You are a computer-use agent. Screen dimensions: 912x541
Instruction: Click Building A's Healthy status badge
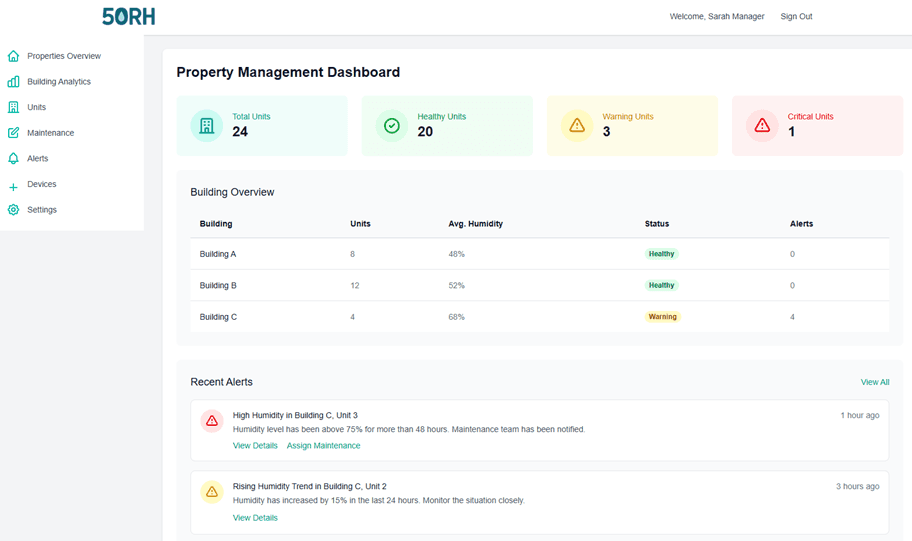pos(661,254)
